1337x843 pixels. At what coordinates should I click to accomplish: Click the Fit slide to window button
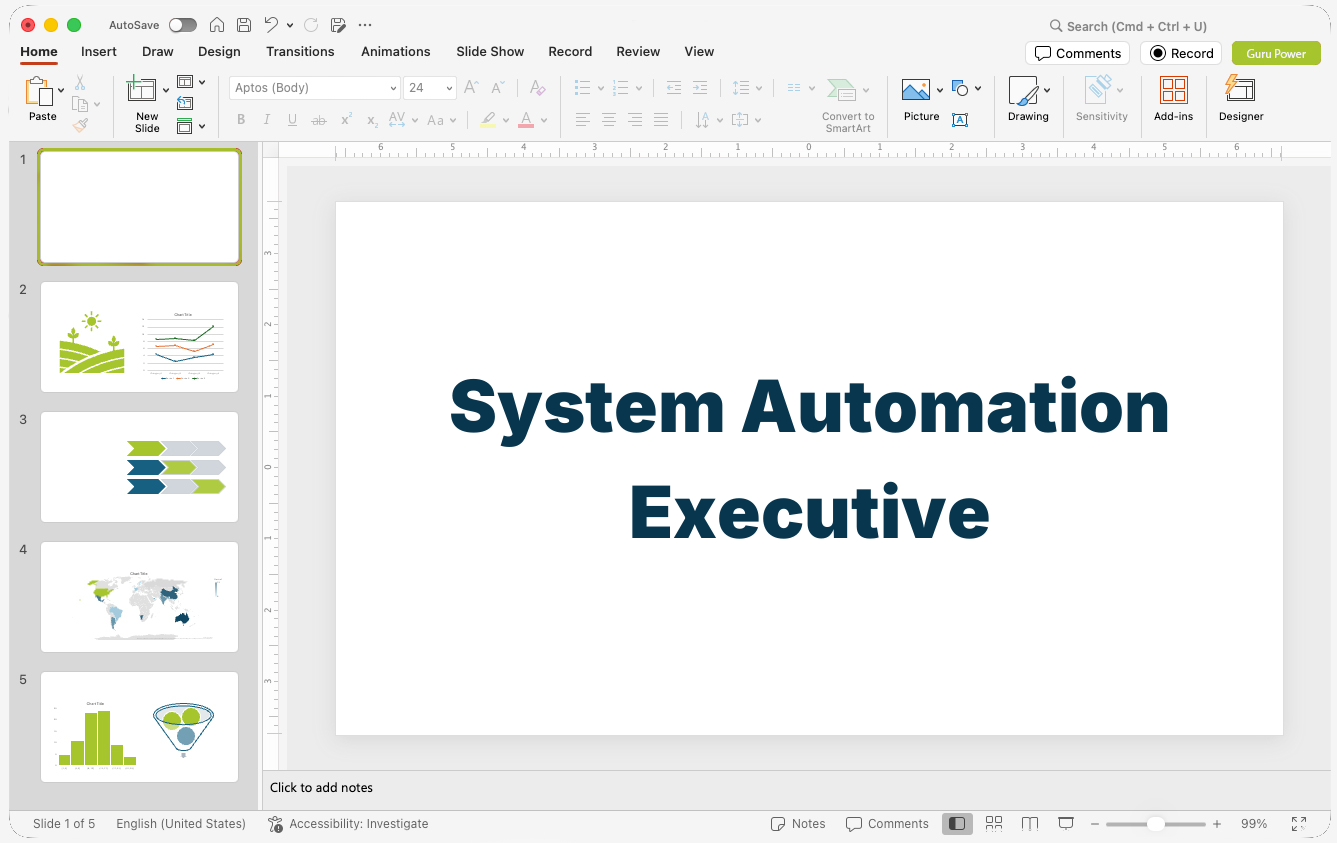click(x=1298, y=824)
